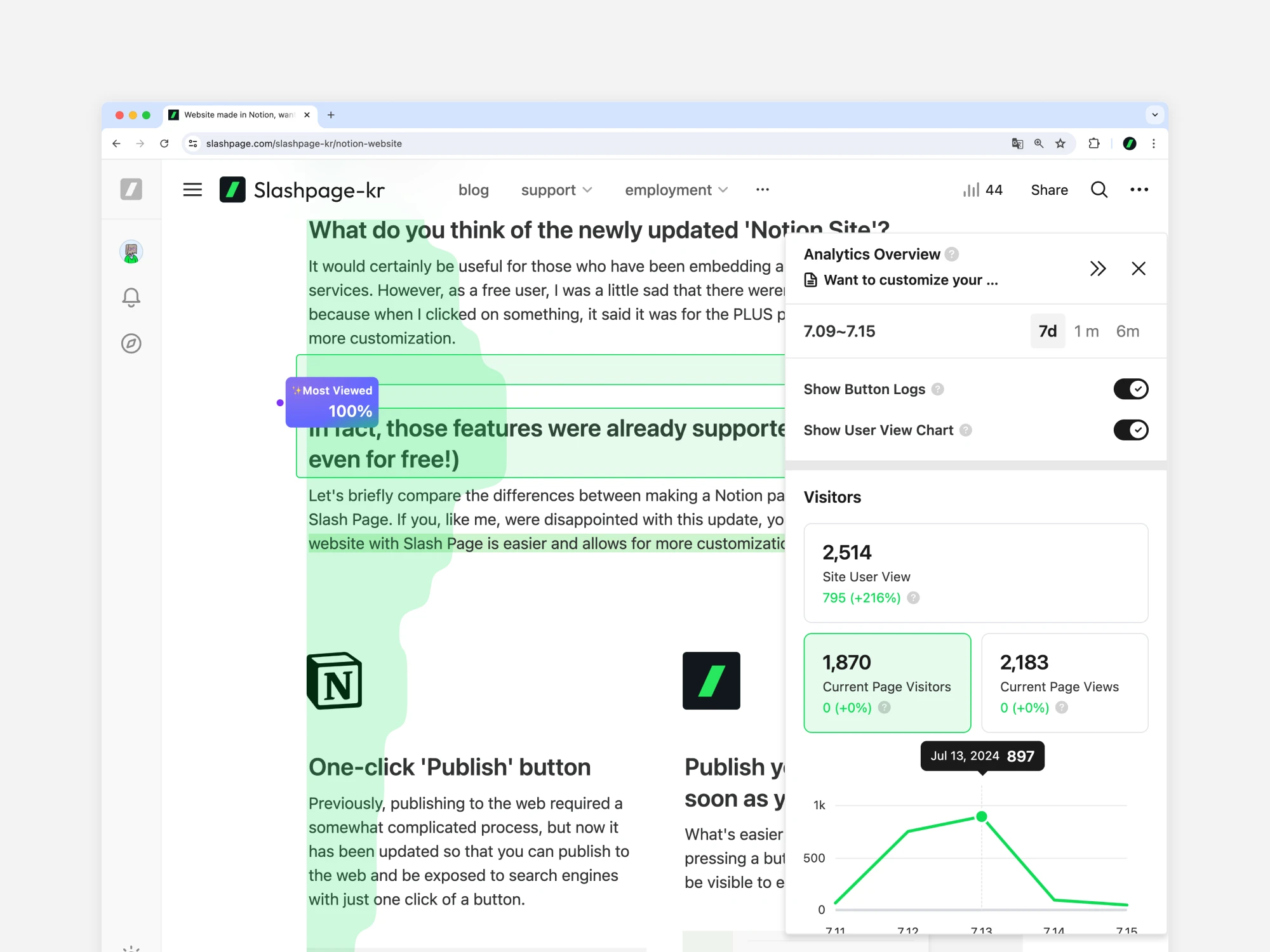Click the 7.09~7.15 date range text

pos(839,331)
